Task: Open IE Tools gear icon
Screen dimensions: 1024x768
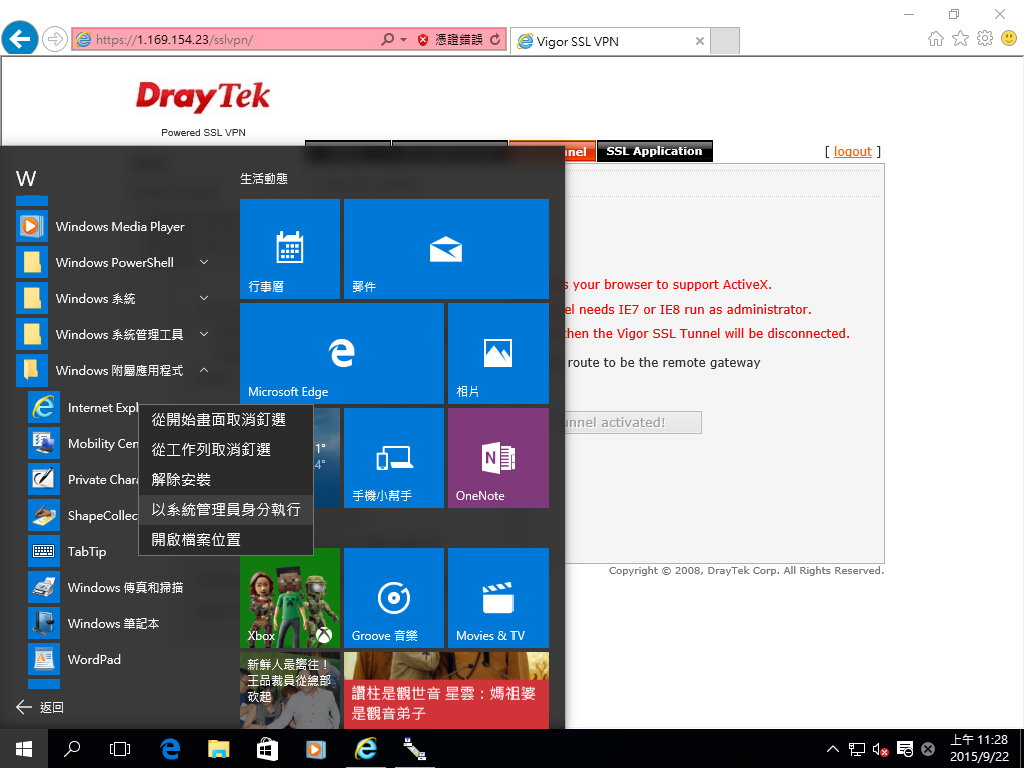Action: tap(985, 39)
